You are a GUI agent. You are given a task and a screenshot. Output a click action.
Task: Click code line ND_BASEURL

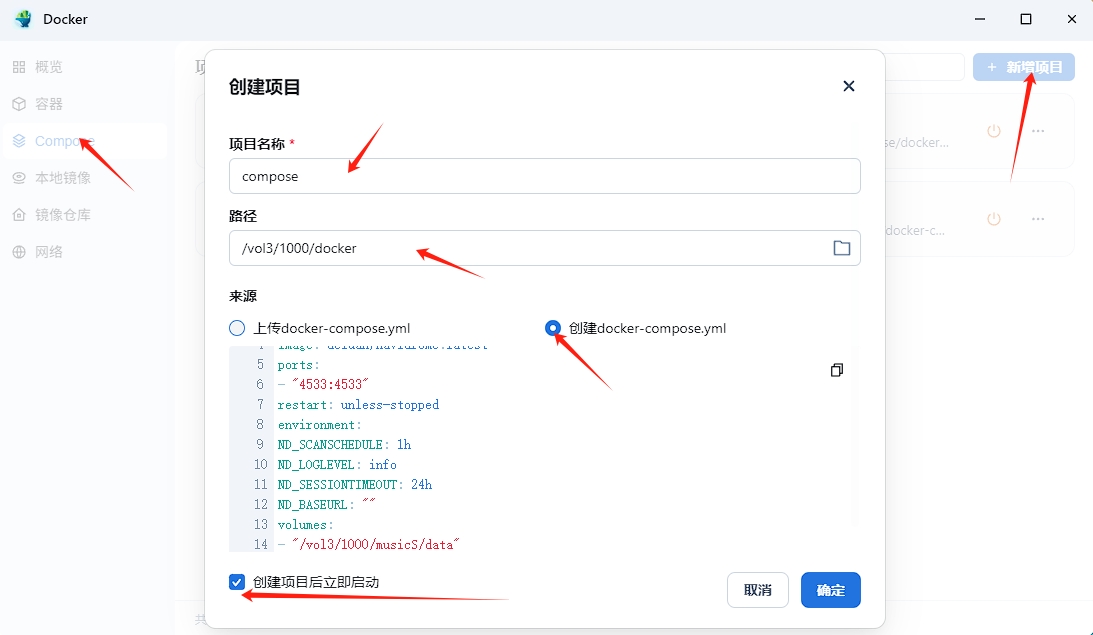pos(326,505)
